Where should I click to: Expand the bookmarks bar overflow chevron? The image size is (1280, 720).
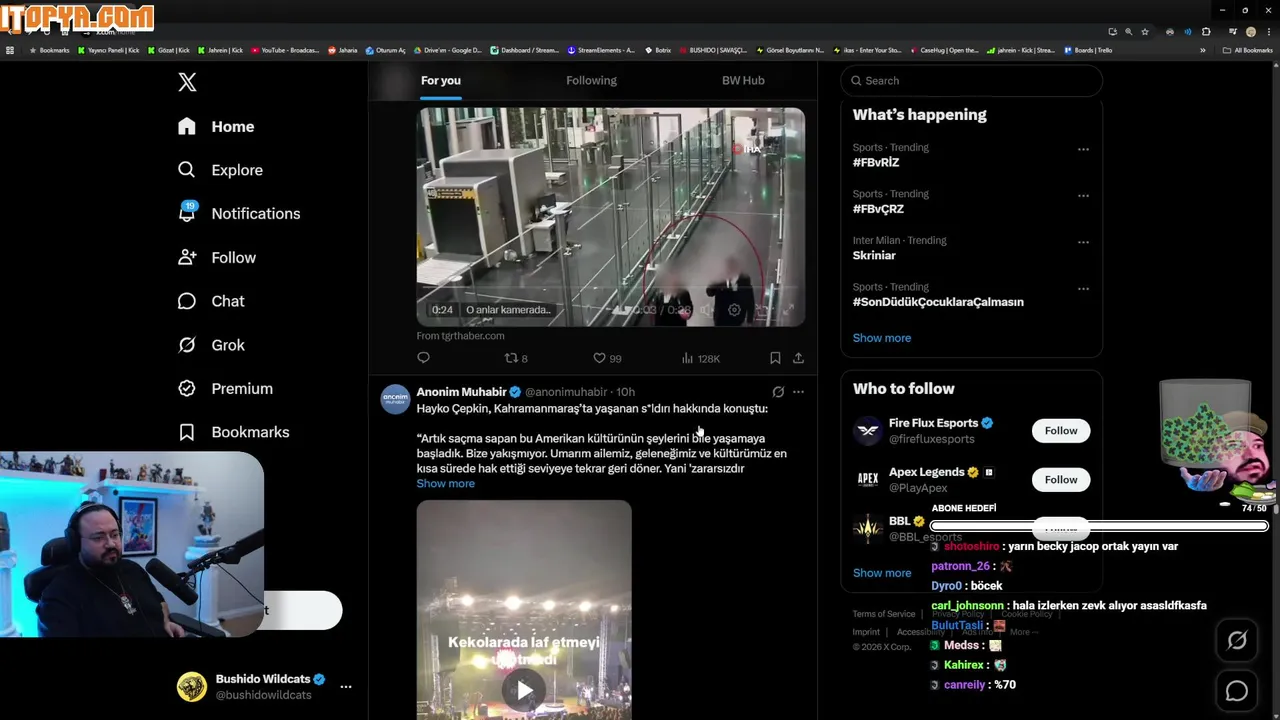coord(1203,50)
